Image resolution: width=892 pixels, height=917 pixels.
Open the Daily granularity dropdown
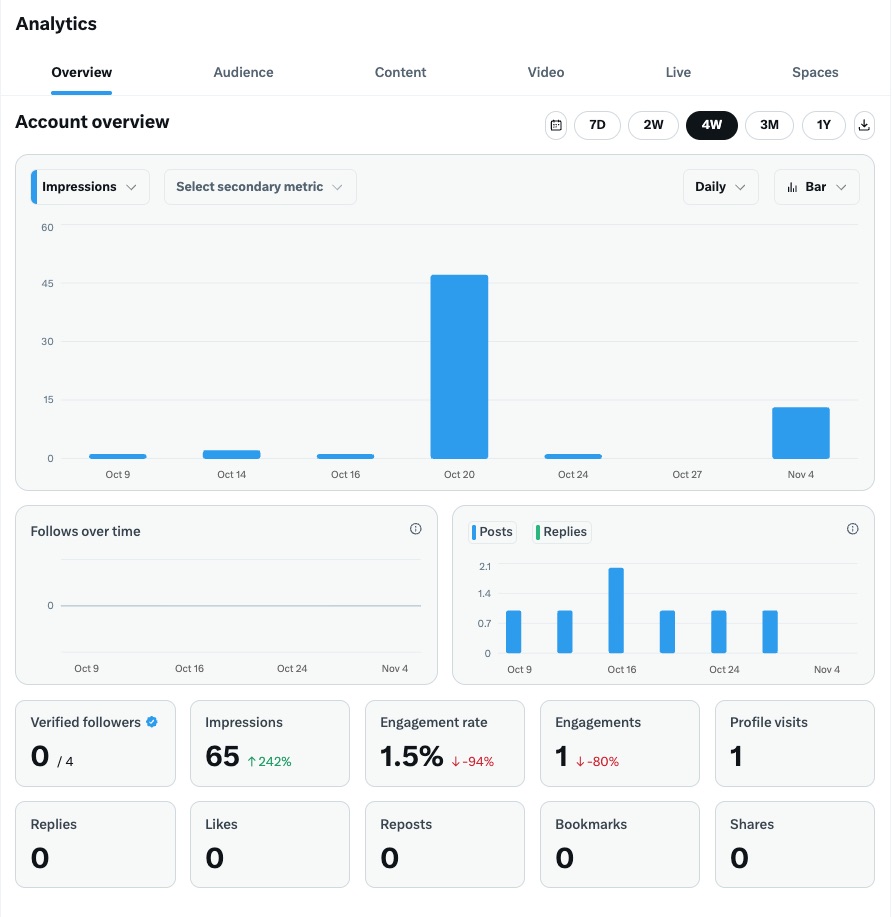(x=720, y=187)
